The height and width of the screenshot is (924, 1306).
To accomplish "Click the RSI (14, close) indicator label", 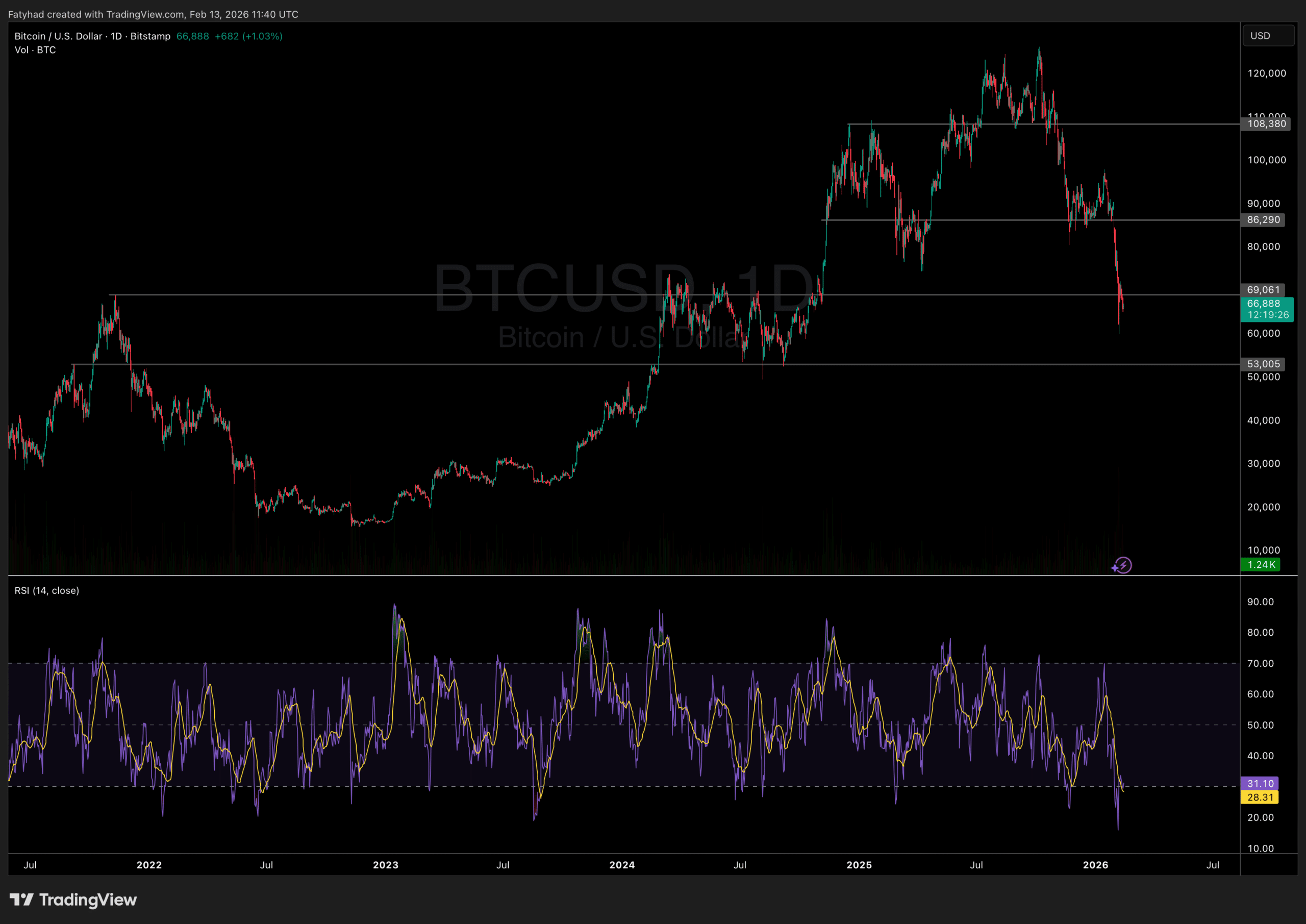I will [47, 591].
